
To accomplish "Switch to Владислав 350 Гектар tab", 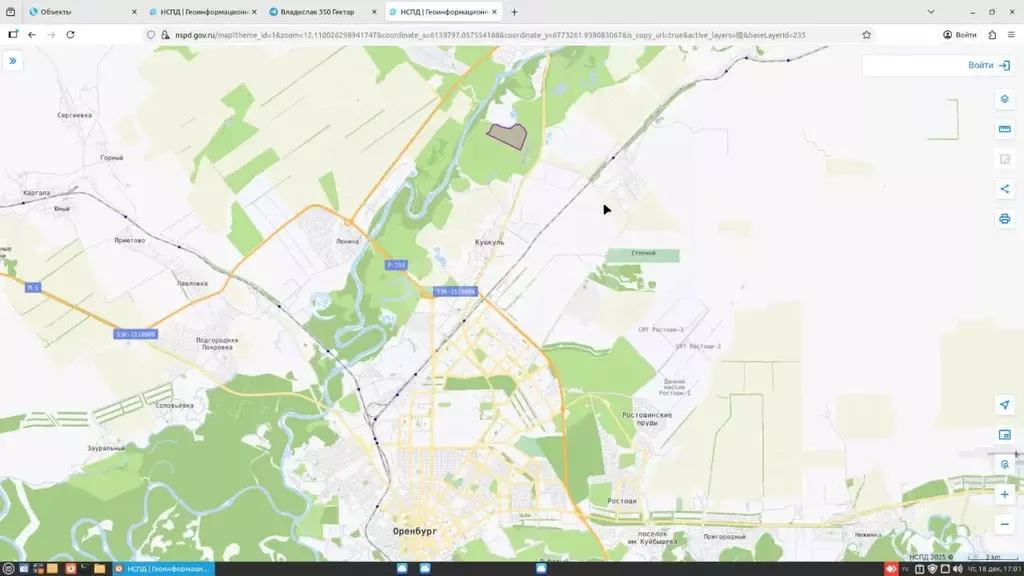I will coord(323,12).
